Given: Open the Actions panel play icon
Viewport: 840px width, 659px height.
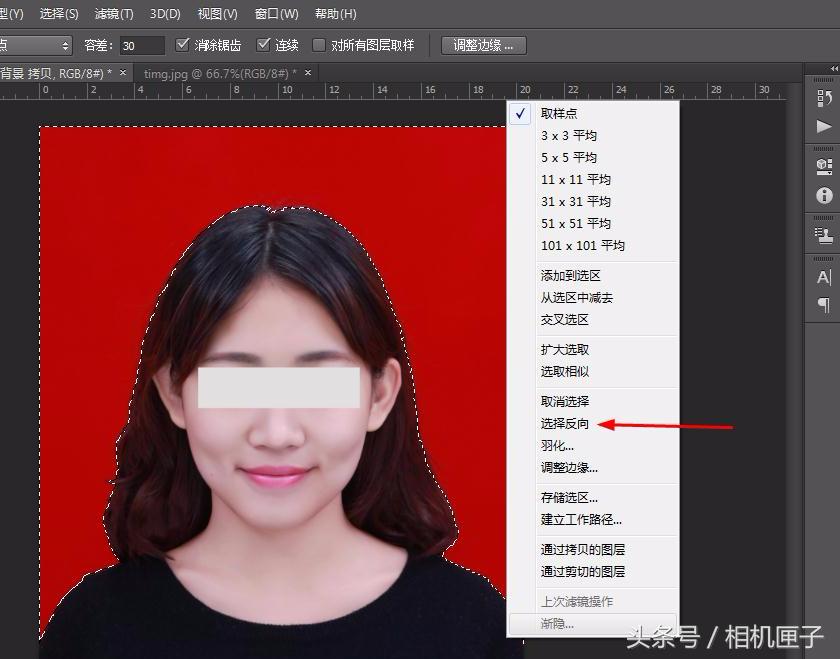Looking at the screenshot, I should [x=825, y=127].
